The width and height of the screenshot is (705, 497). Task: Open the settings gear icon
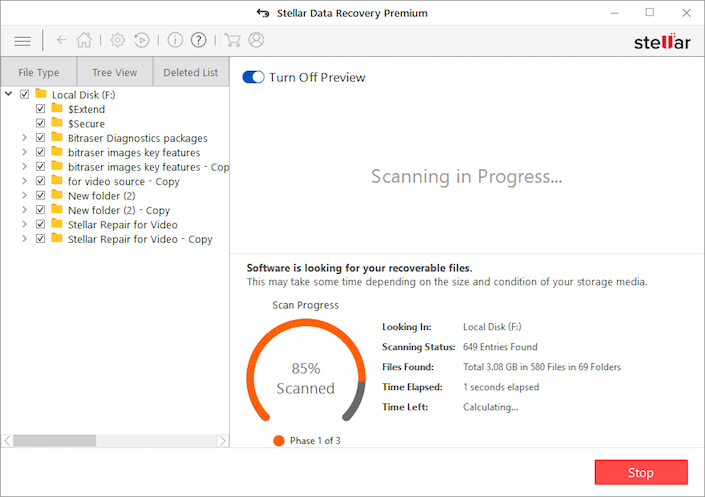click(118, 41)
